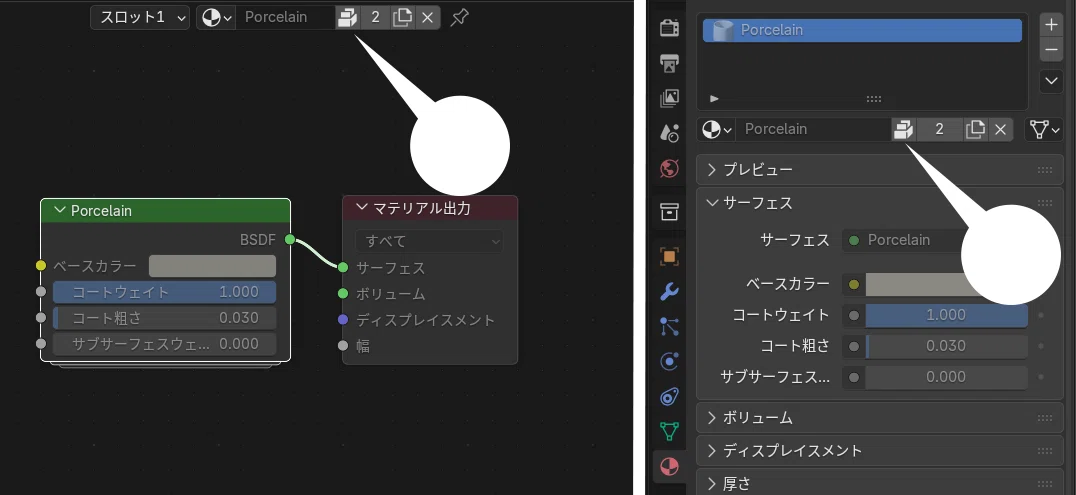Click user count 2 in properties panel

pos(939,129)
